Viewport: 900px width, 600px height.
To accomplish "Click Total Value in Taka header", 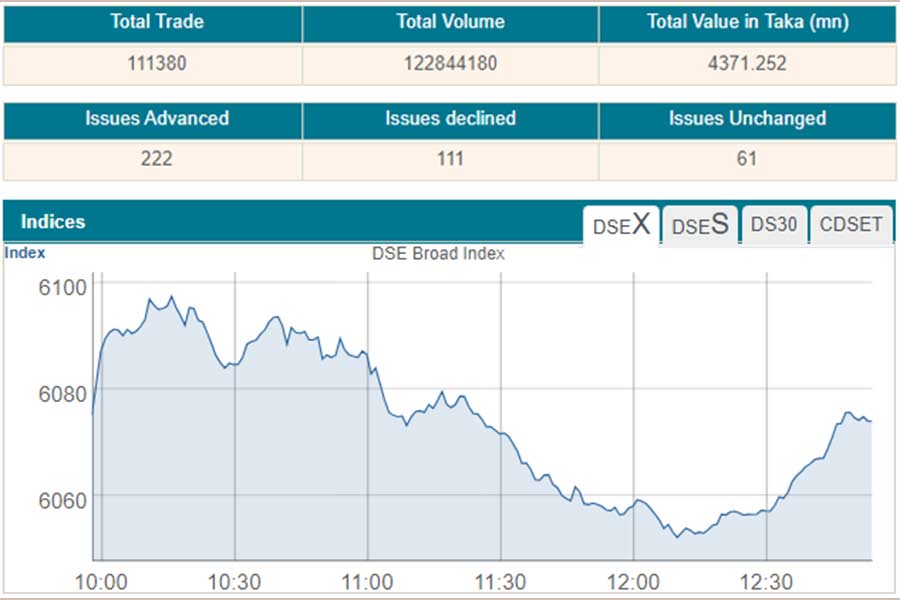I will [x=746, y=22].
